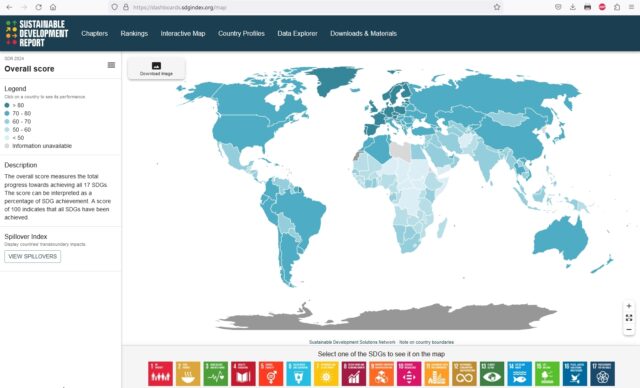Screen dimensions: 640x388
Task: Select the SDG 2 Zero Hunger icon
Action: [188, 373]
